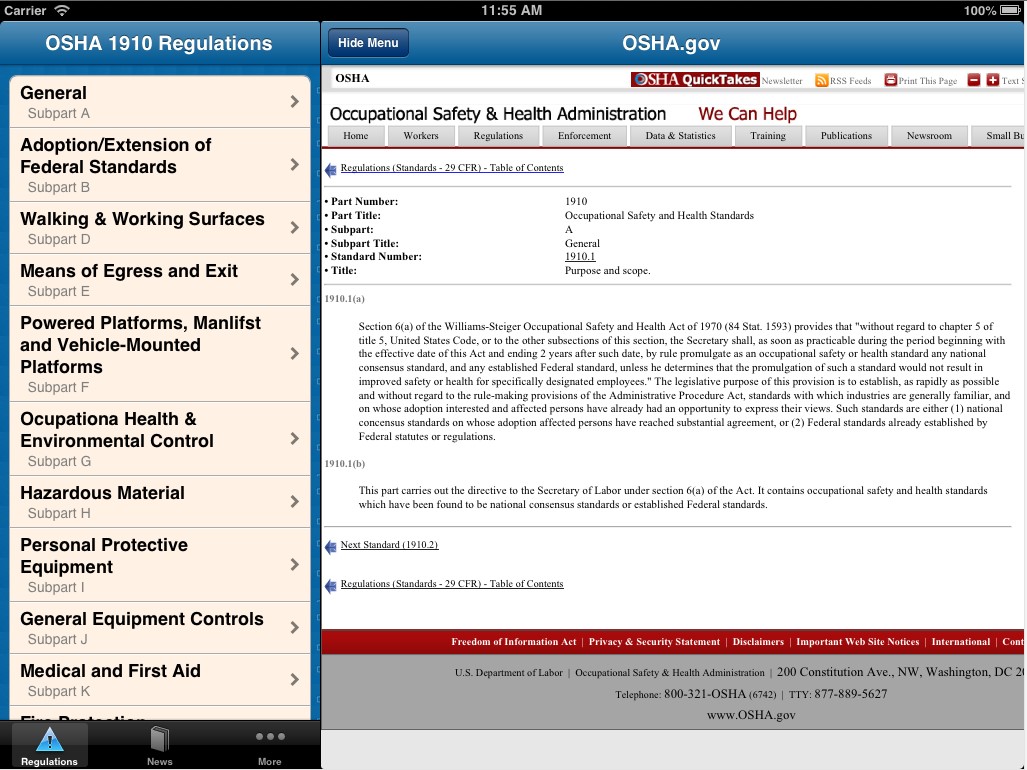This screenshot has height=770, width=1027.
Task: Click back arrow beside top Table of Contents link
Action: (x=331, y=170)
